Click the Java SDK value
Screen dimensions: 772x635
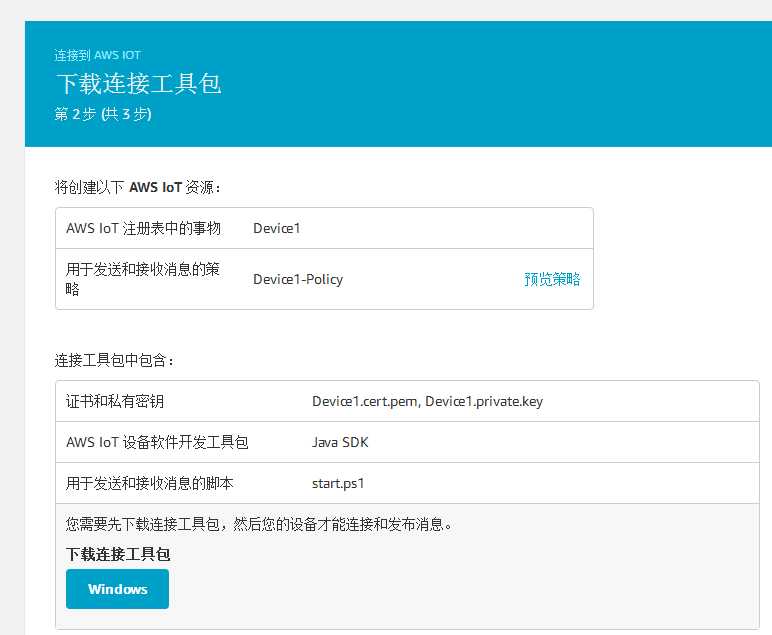pos(340,442)
